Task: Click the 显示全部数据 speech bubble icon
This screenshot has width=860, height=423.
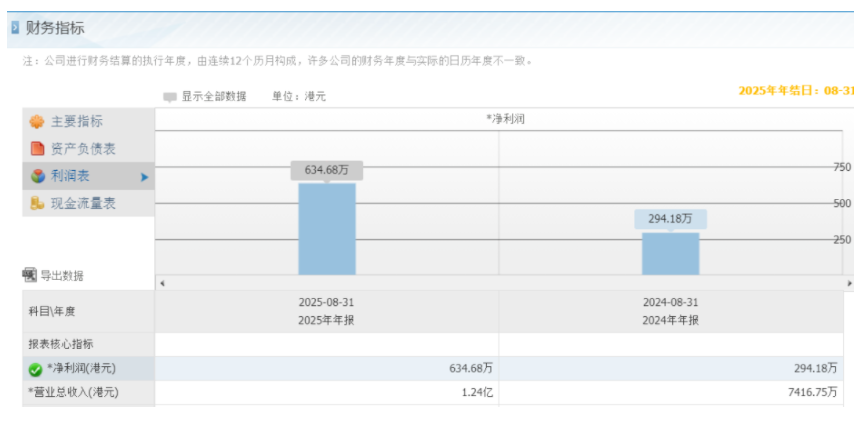Action: click(x=170, y=98)
